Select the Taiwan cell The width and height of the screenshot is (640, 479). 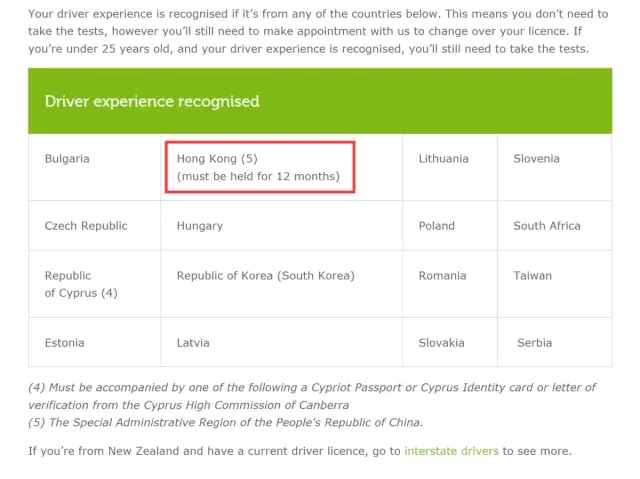pyautogui.click(x=554, y=284)
